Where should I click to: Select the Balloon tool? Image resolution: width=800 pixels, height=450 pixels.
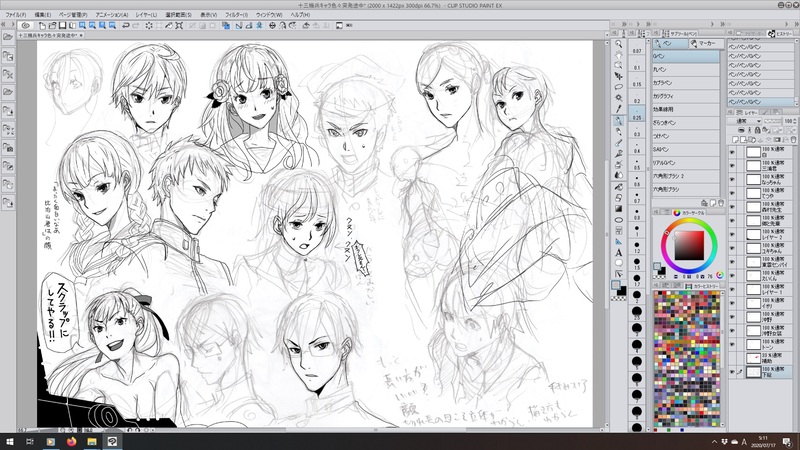pos(618,263)
